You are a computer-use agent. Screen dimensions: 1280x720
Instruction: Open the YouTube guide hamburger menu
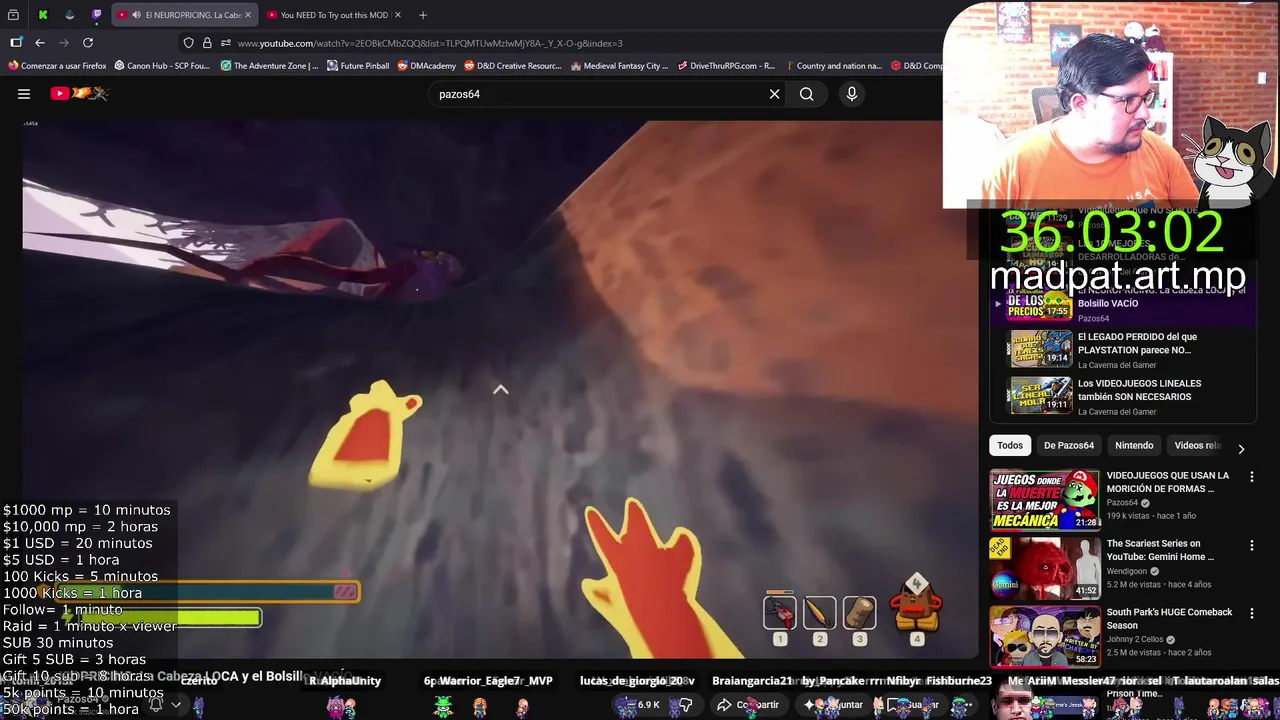tap(24, 94)
